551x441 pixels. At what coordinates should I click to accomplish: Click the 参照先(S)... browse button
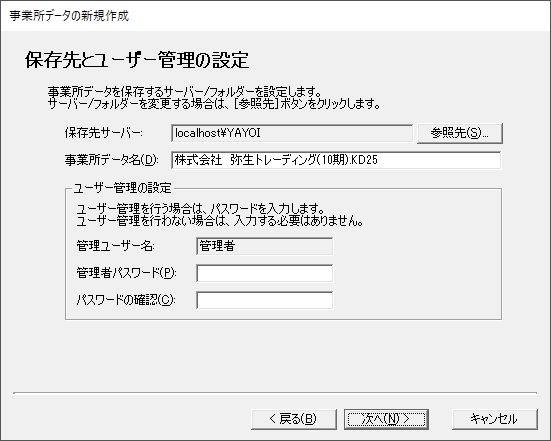tap(460, 133)
